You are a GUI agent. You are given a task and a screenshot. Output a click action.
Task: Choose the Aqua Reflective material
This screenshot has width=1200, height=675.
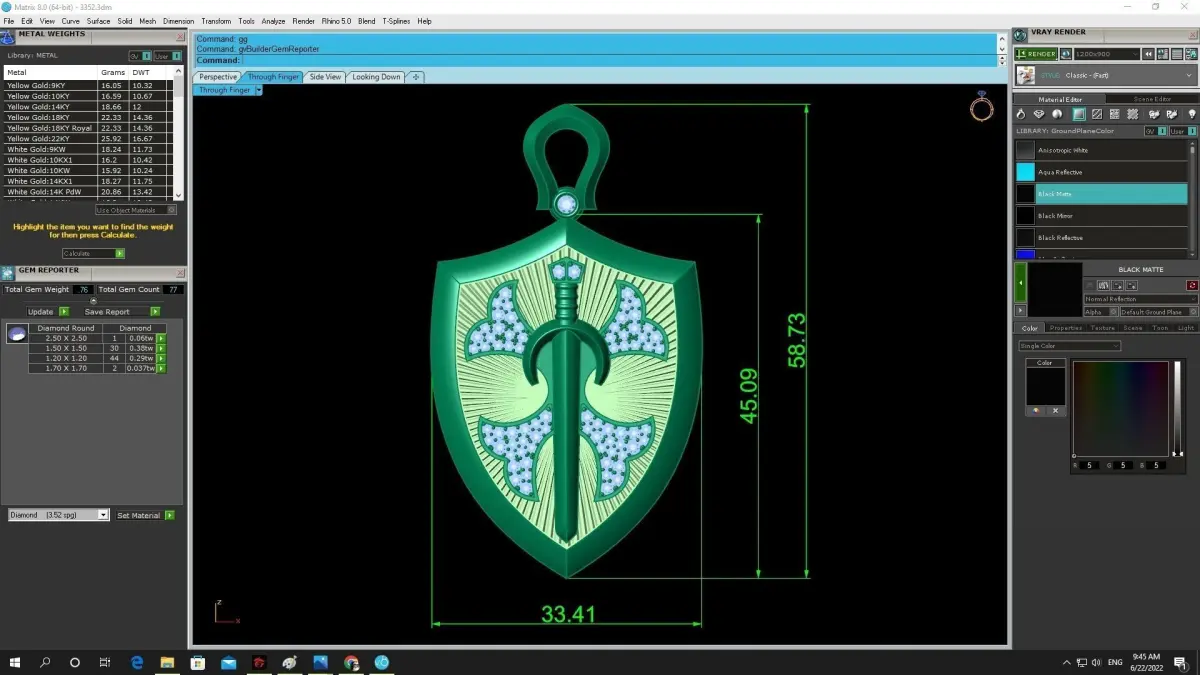(1101, 172)
